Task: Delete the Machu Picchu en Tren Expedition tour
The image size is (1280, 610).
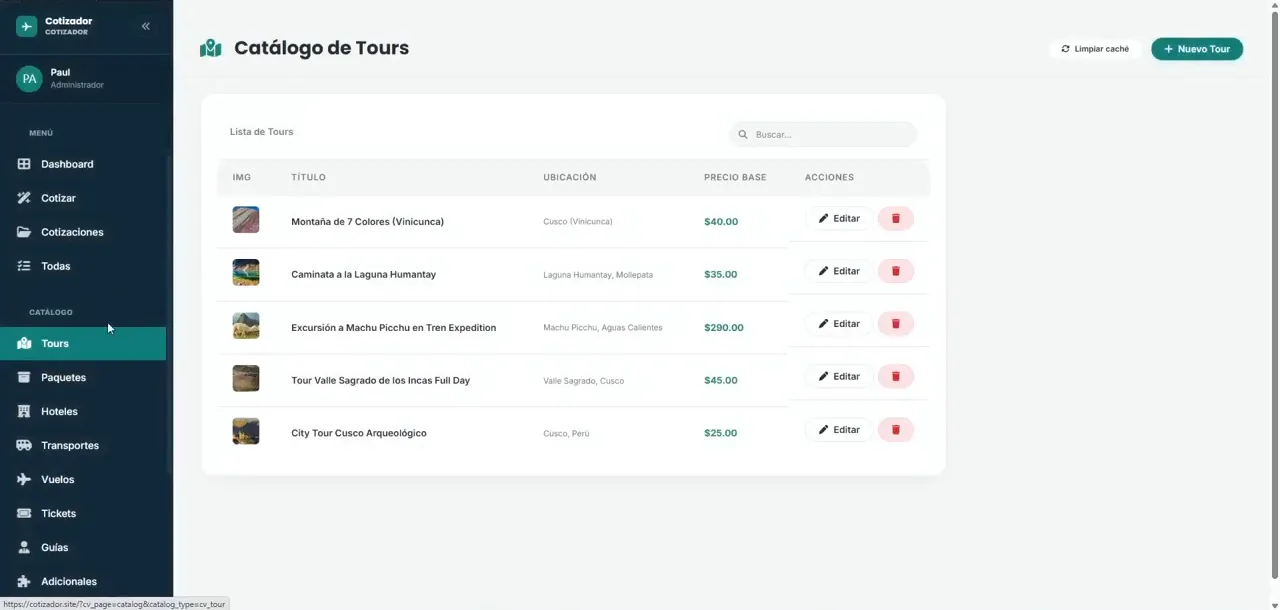Action: click(896, 324)
